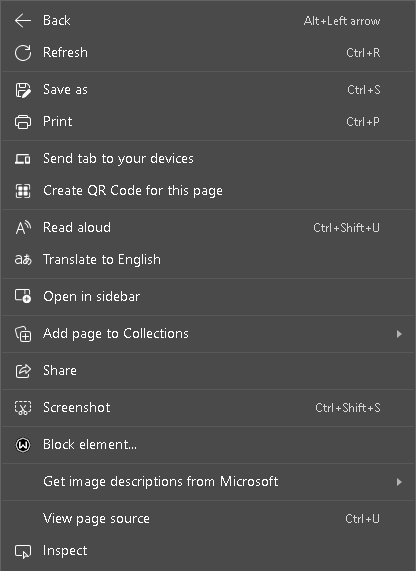Image resolution: width=416 pixels, height=571 pixels.
Task: Select Block element... entry
Action: [x=208, y=445]
